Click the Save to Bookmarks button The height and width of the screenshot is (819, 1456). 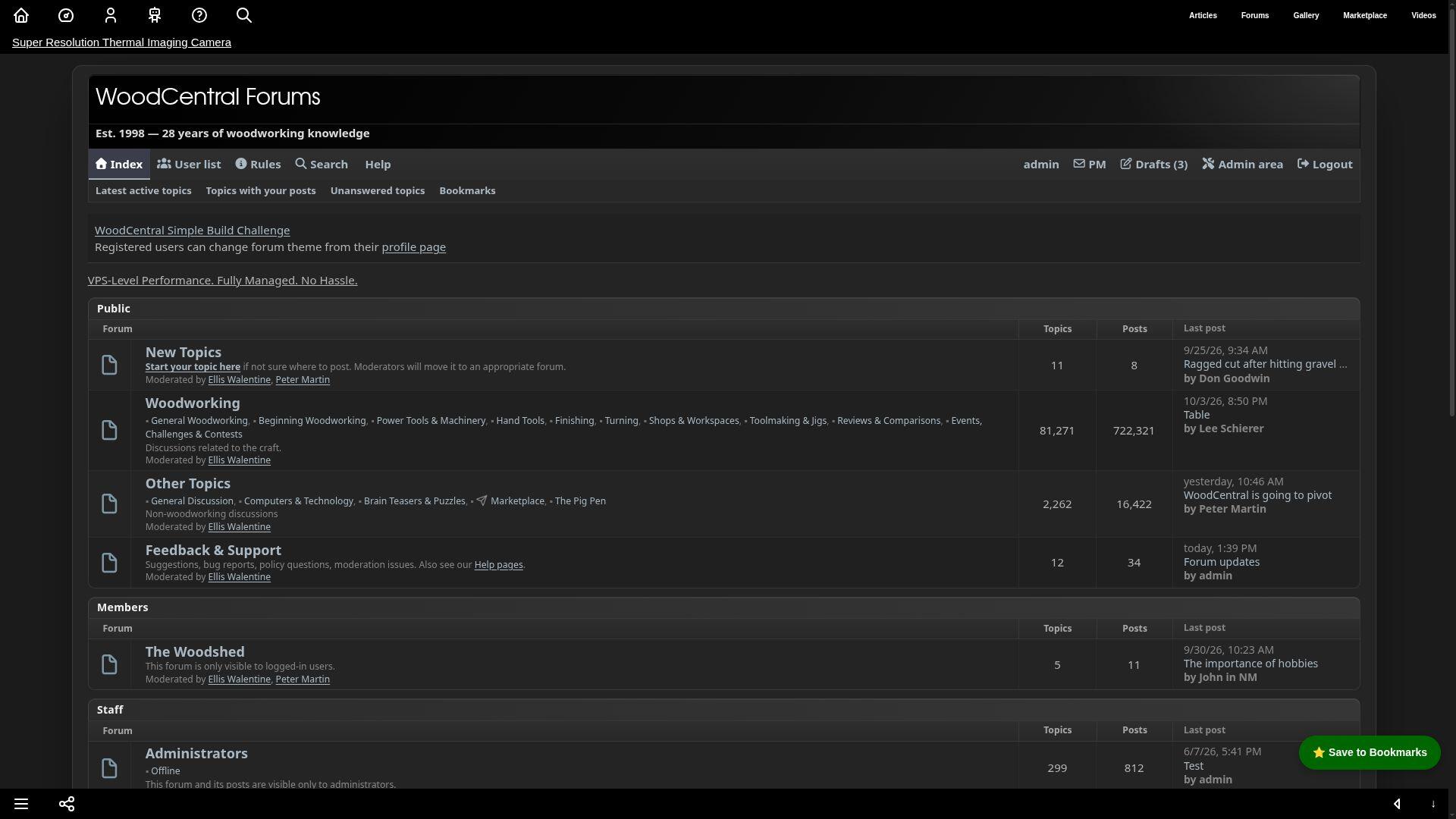[x=1370, y=752]
